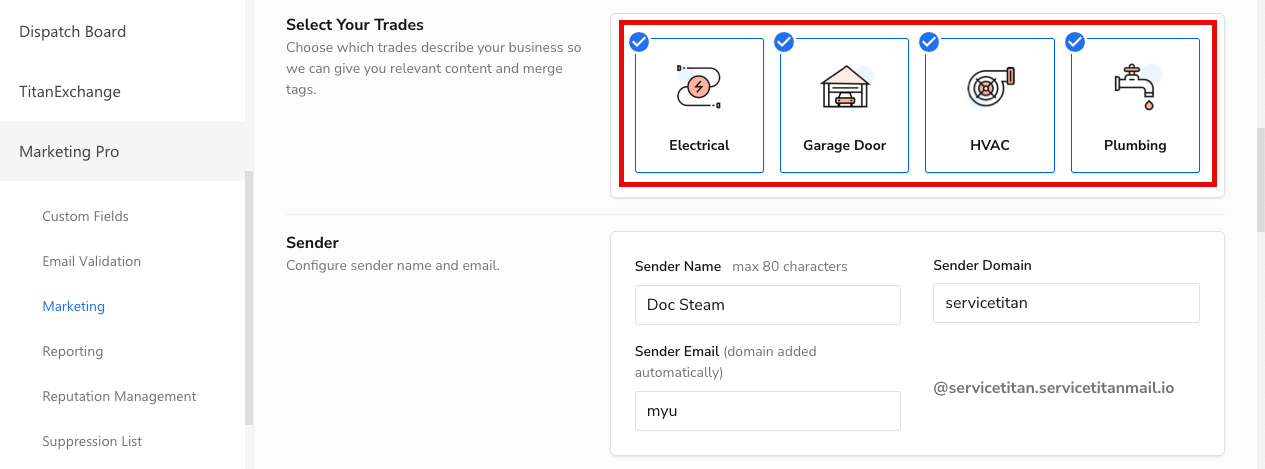Open the Dispatch Board menu item

tap(122, 32)
